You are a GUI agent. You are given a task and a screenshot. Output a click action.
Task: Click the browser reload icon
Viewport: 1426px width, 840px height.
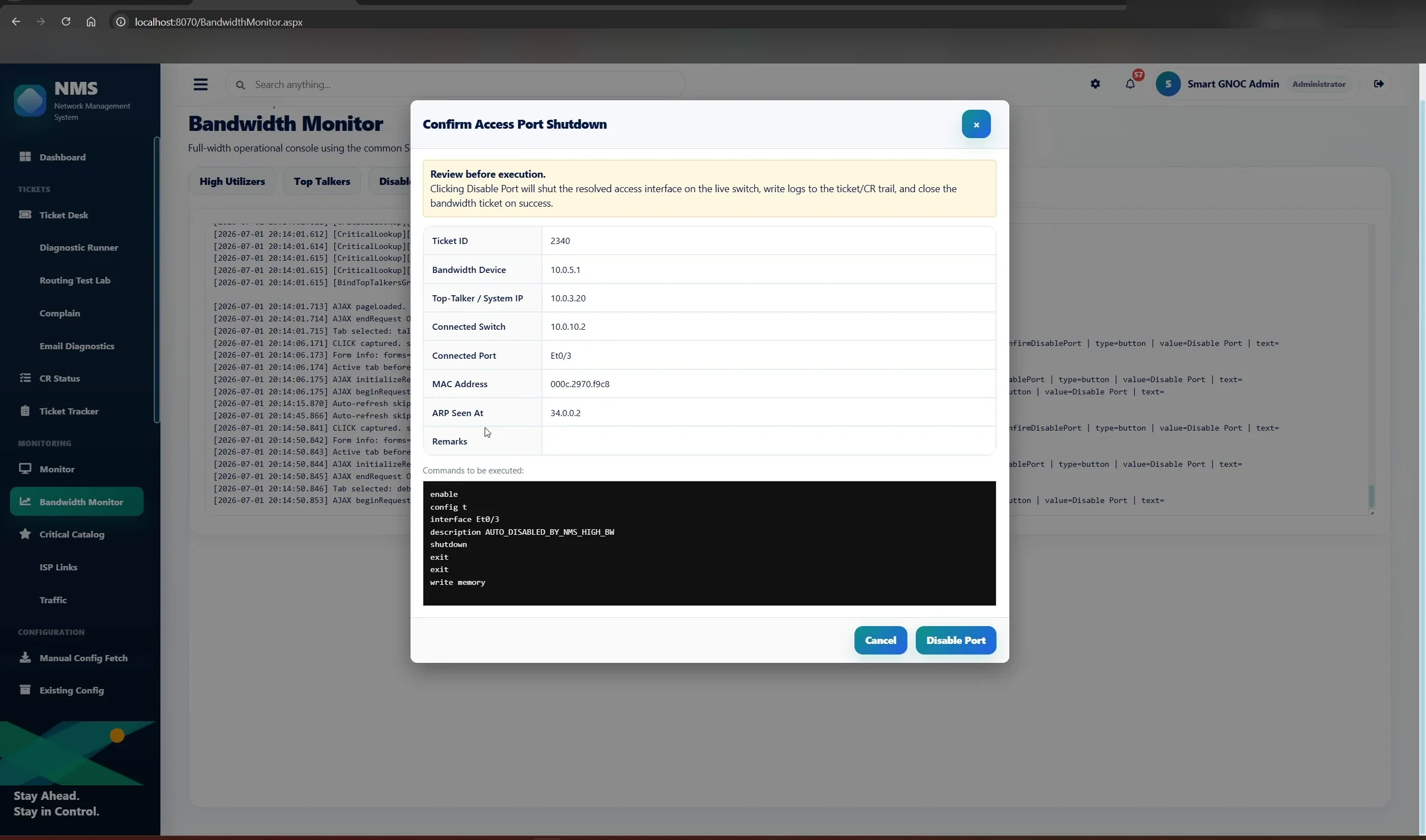point(66,22)
